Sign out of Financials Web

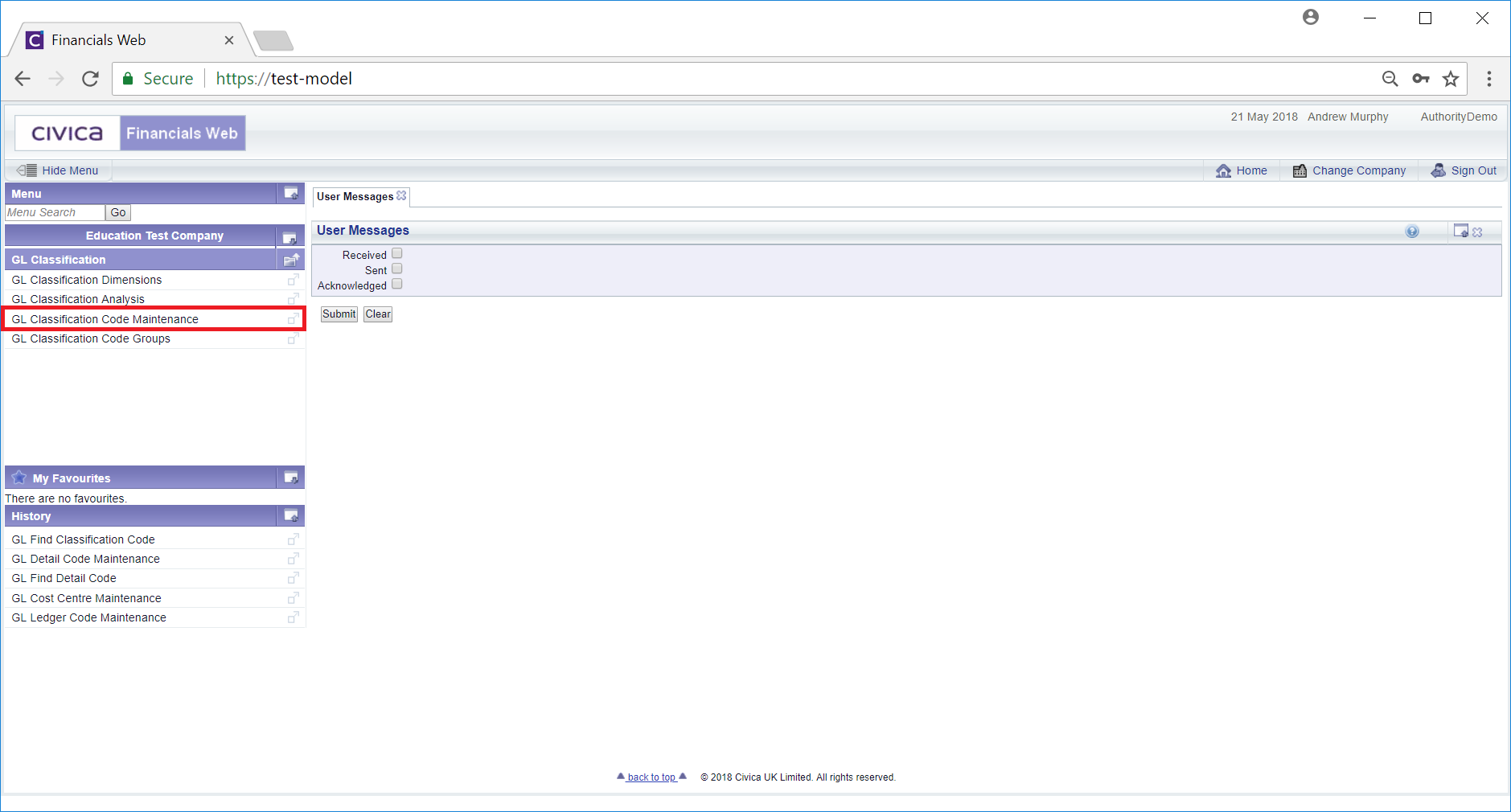click(x=1464, y=170)
